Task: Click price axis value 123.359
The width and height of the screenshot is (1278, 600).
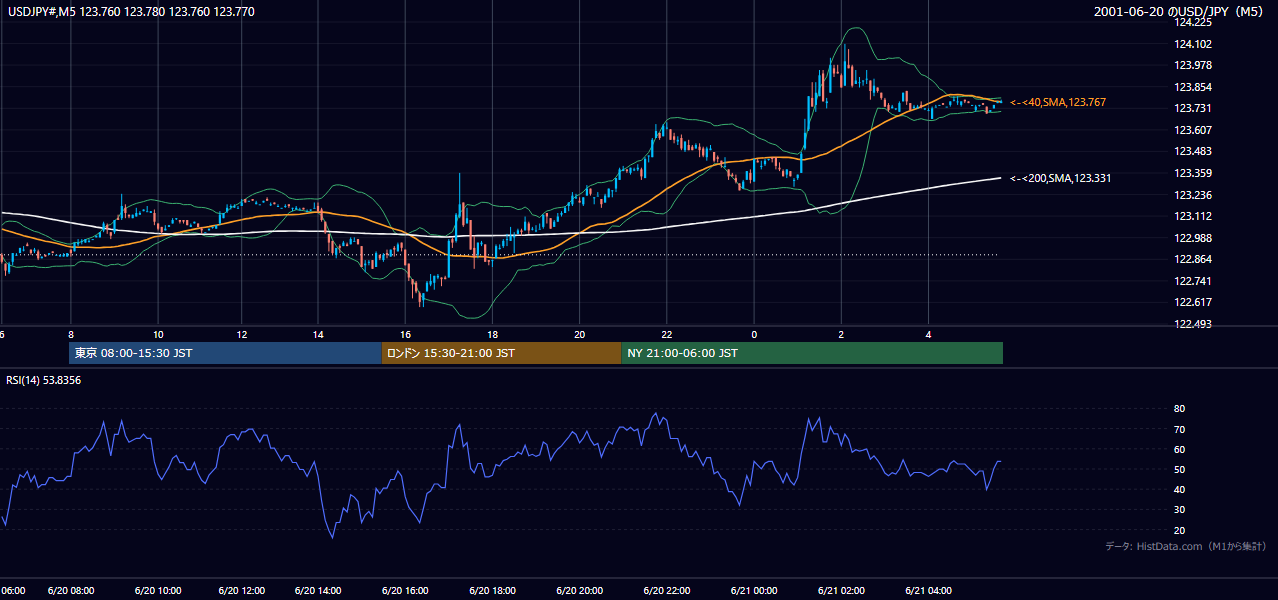Action: (x=1193, y=173)
